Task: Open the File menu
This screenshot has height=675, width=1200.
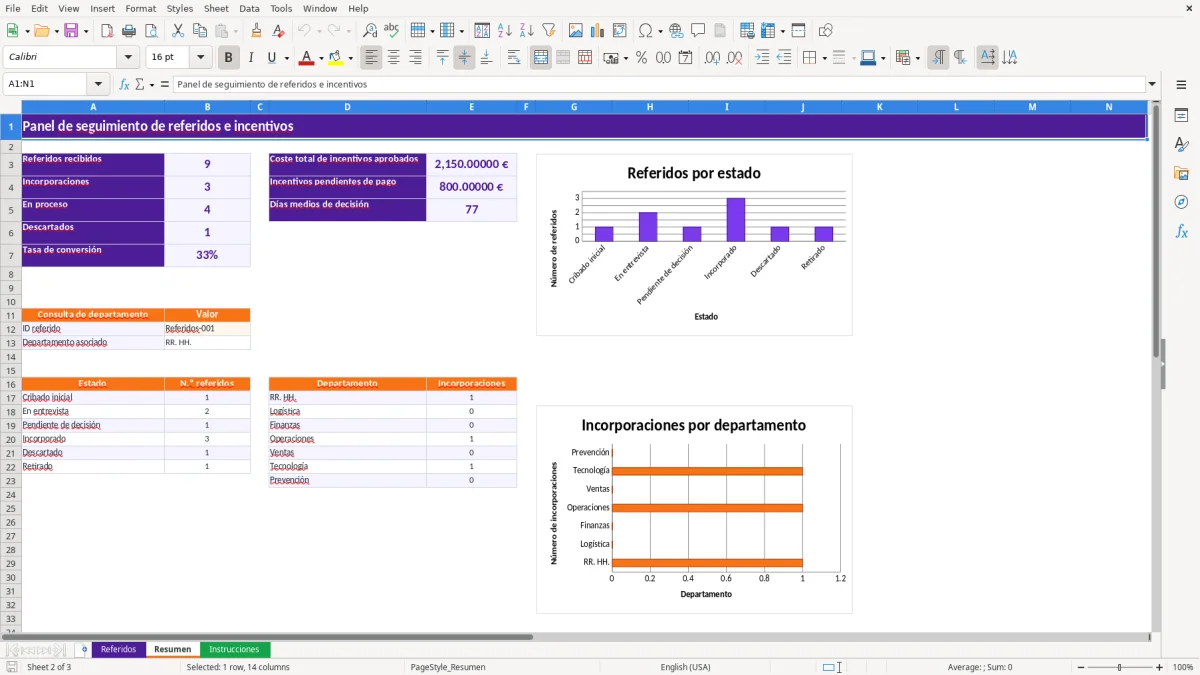Action: 12,8
